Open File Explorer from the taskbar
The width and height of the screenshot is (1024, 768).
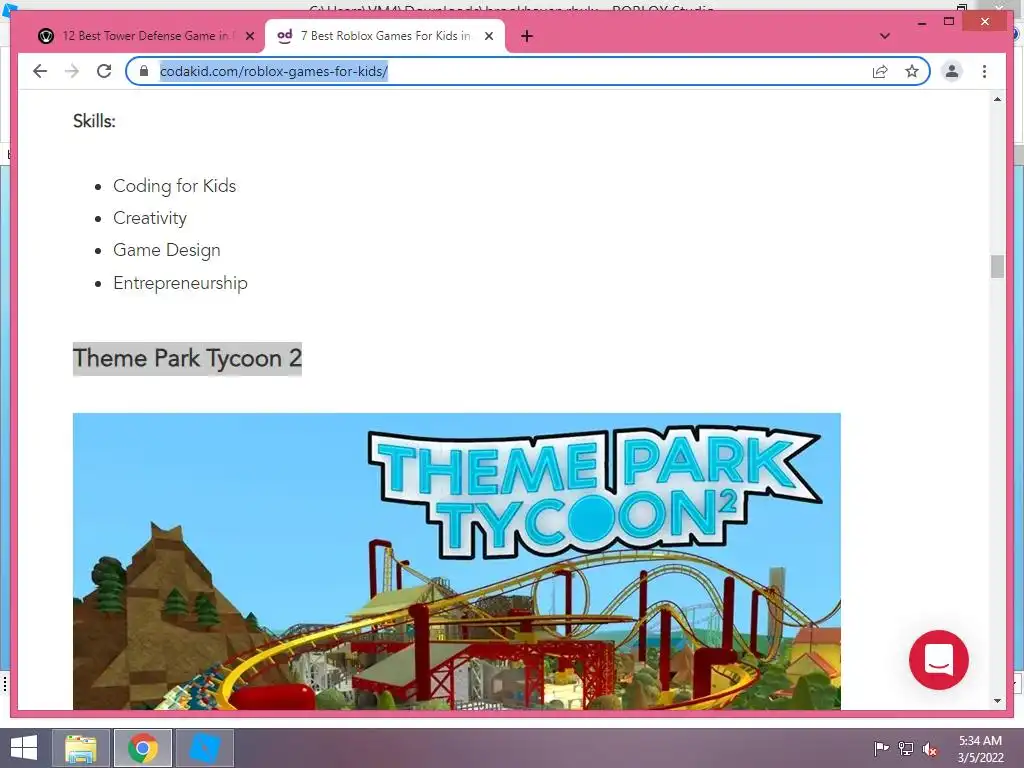coord(81,748)
